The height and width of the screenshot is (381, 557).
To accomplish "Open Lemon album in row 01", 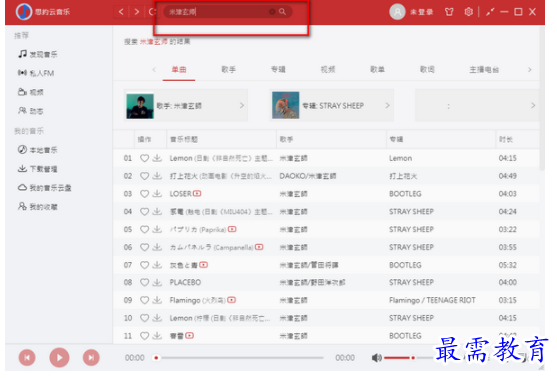I will click(400, 158).
